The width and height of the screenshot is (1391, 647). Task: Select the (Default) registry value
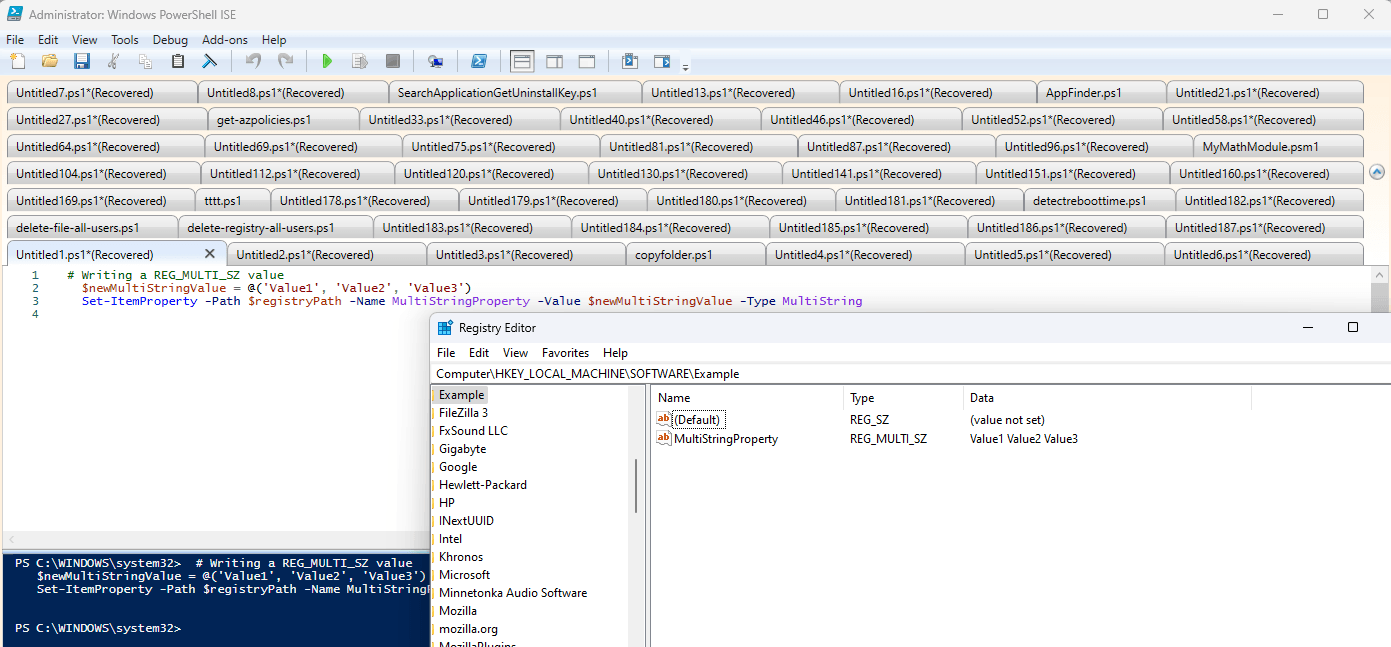coord(690,420)
